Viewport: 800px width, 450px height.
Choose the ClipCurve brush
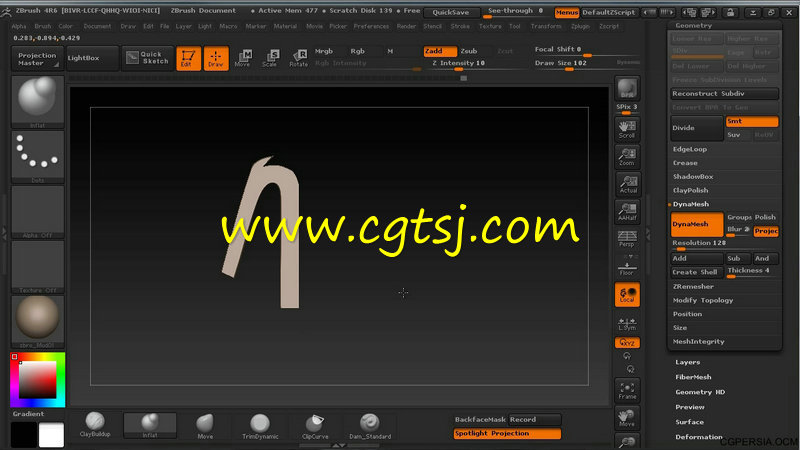315,426
